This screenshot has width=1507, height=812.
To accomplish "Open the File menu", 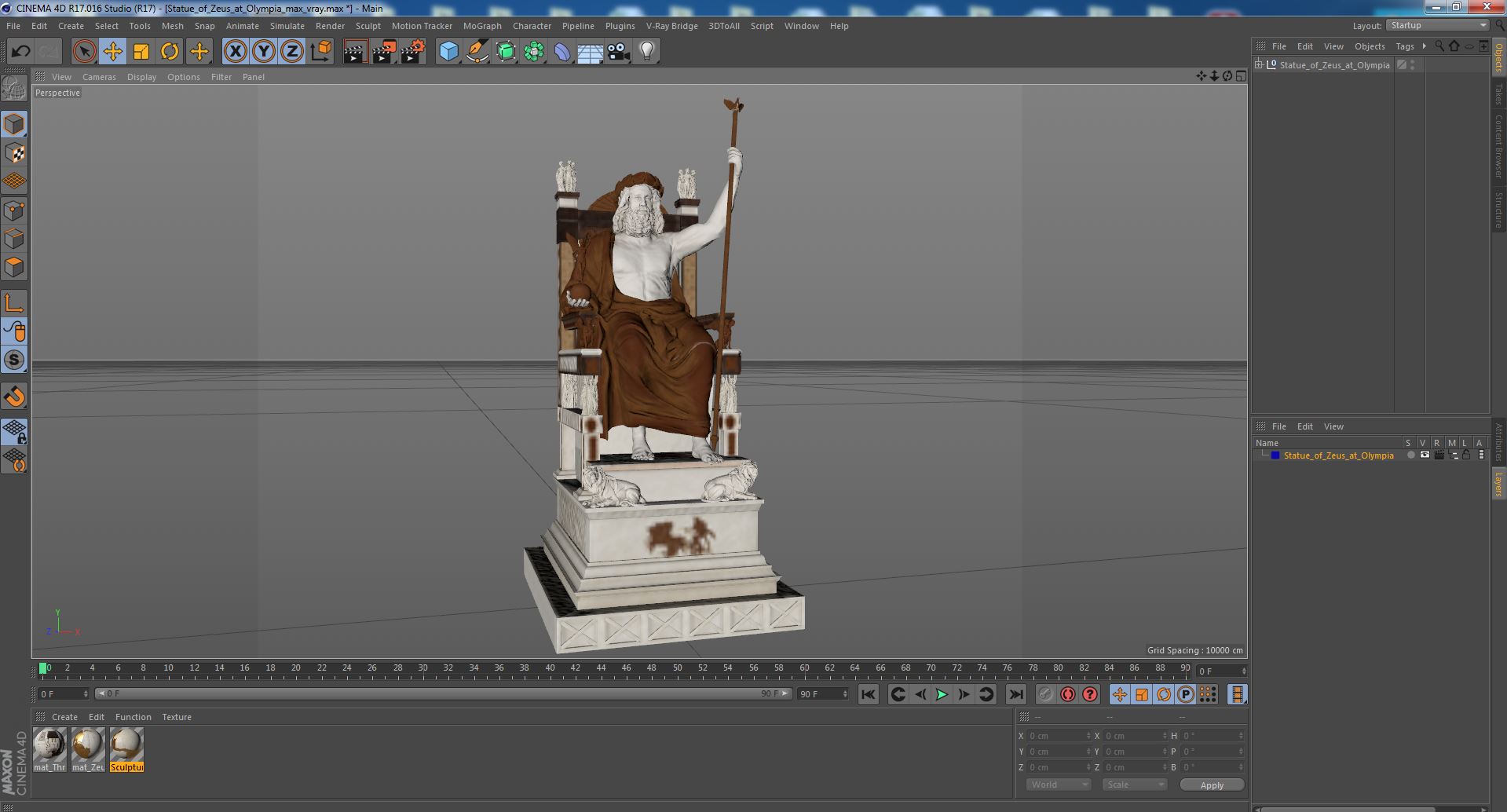I will 13,26.
